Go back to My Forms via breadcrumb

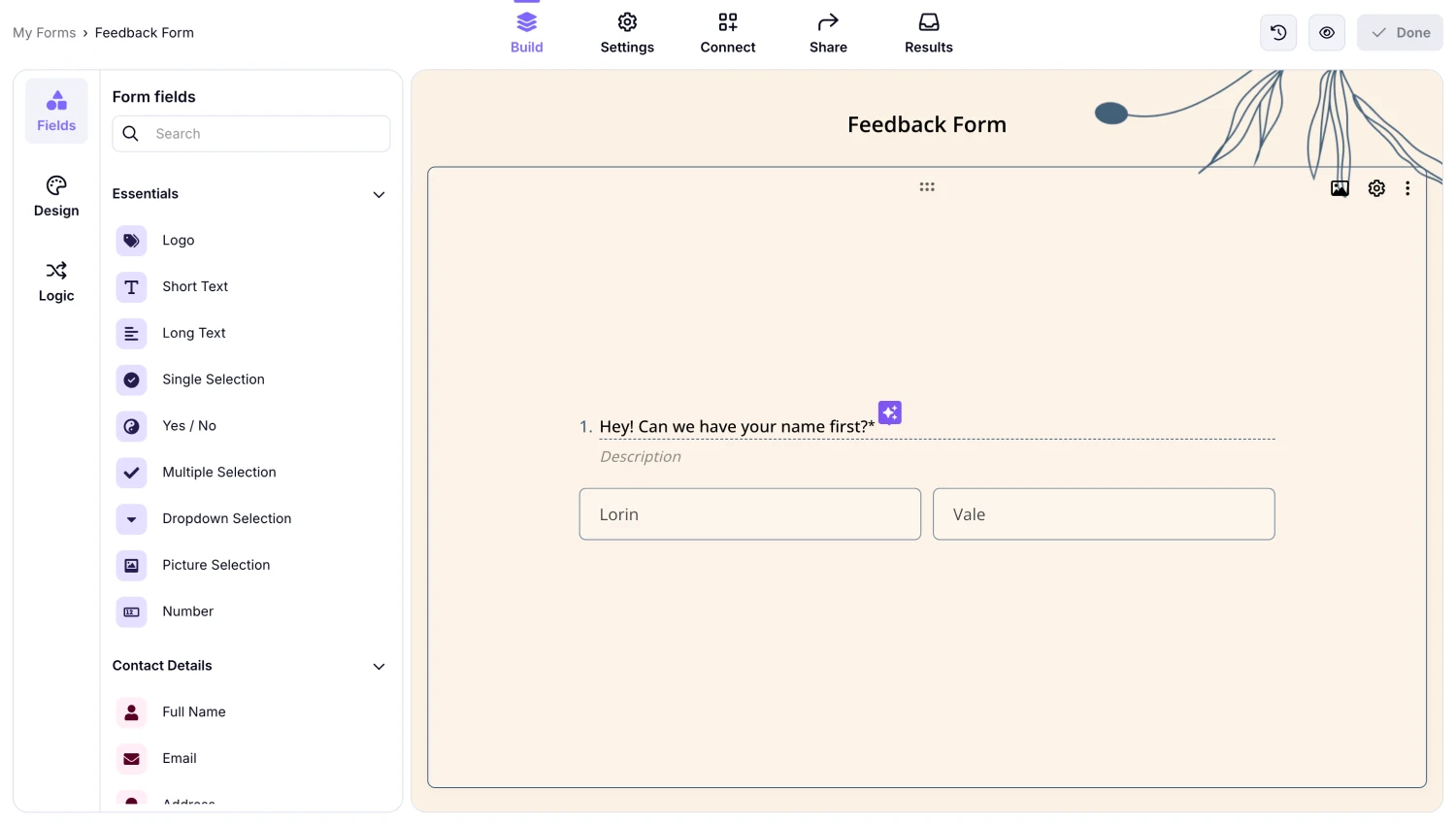tap(44, 32)
